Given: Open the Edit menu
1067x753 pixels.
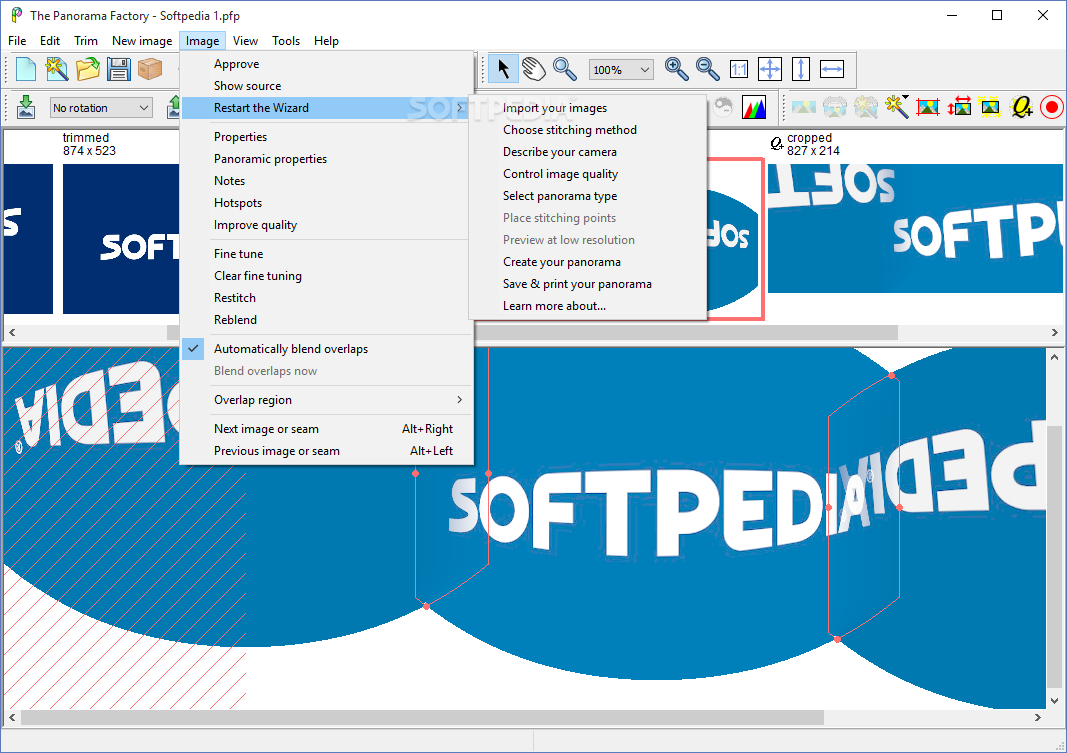Looking at the screenshot, I should pos(50,41).
